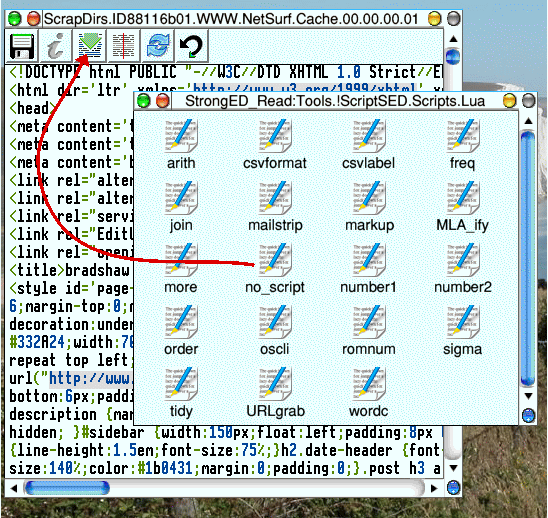
Task: Click the Lua filer window's scroll down arrow
Action: coord(528,396)
